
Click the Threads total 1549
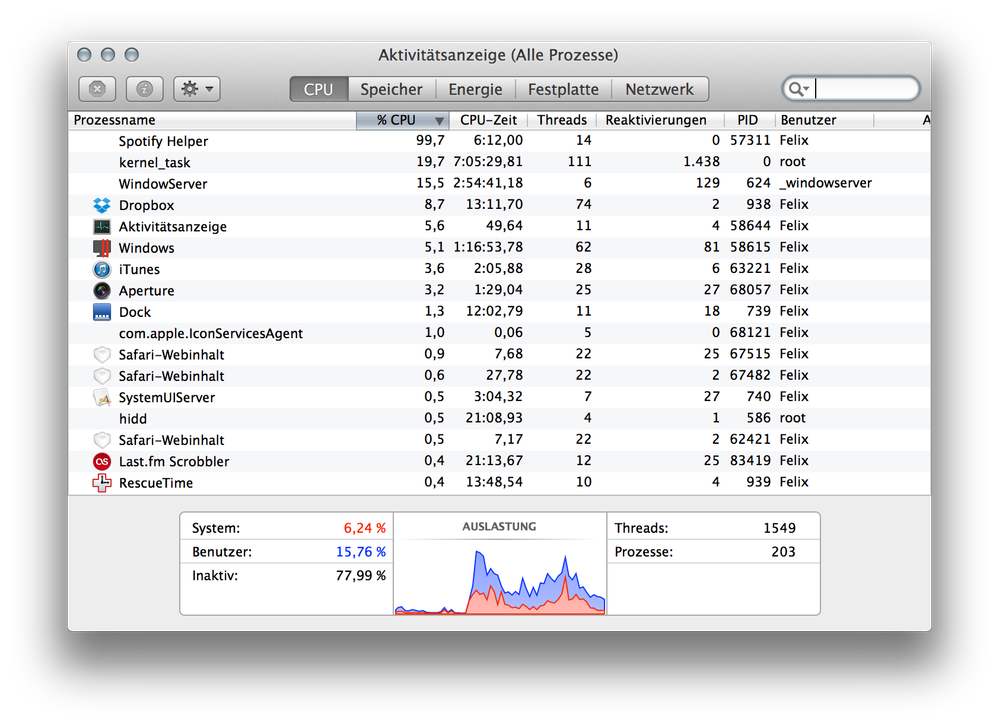pos(780,528)
